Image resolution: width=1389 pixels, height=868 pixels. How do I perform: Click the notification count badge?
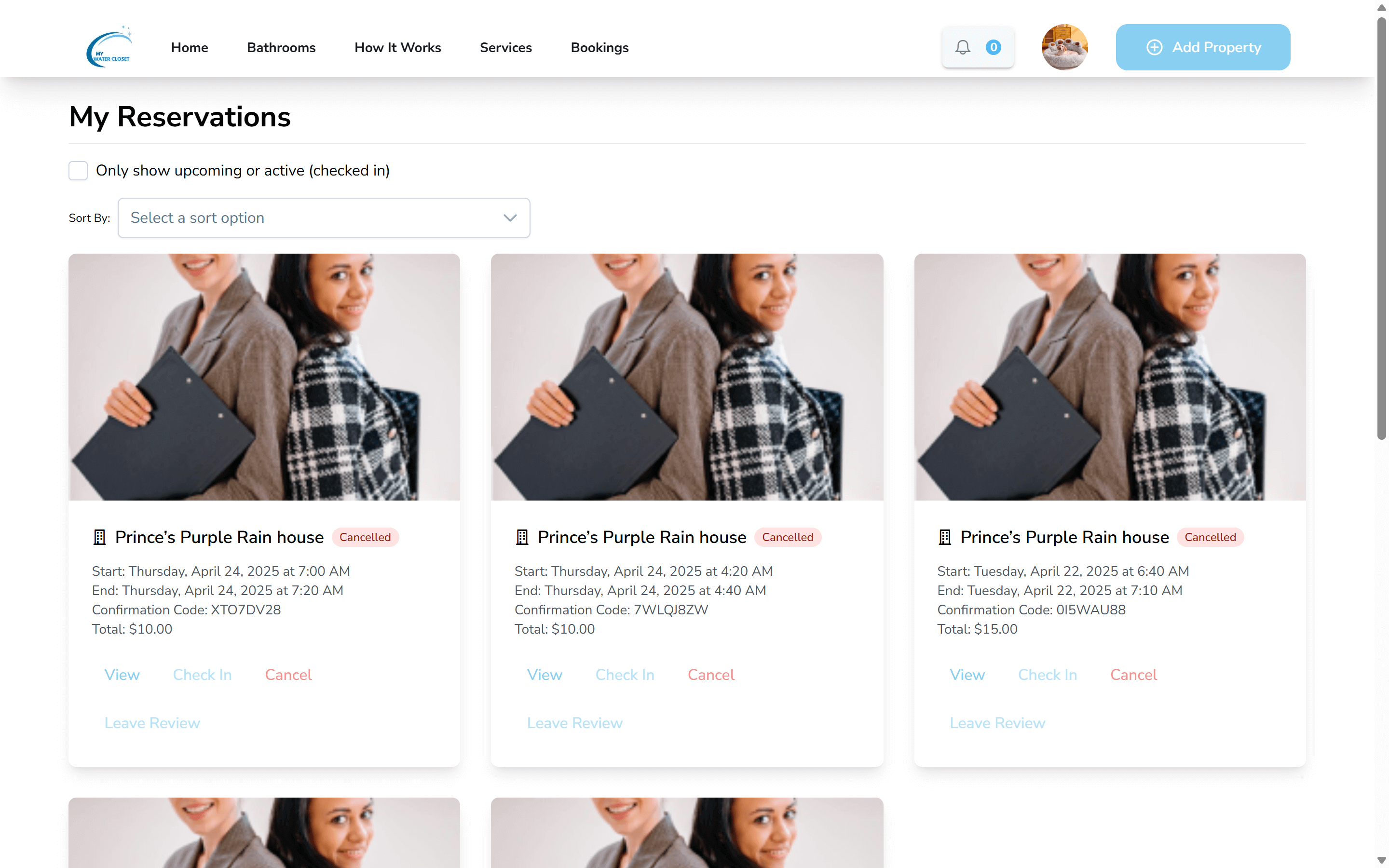pos(993,47)
